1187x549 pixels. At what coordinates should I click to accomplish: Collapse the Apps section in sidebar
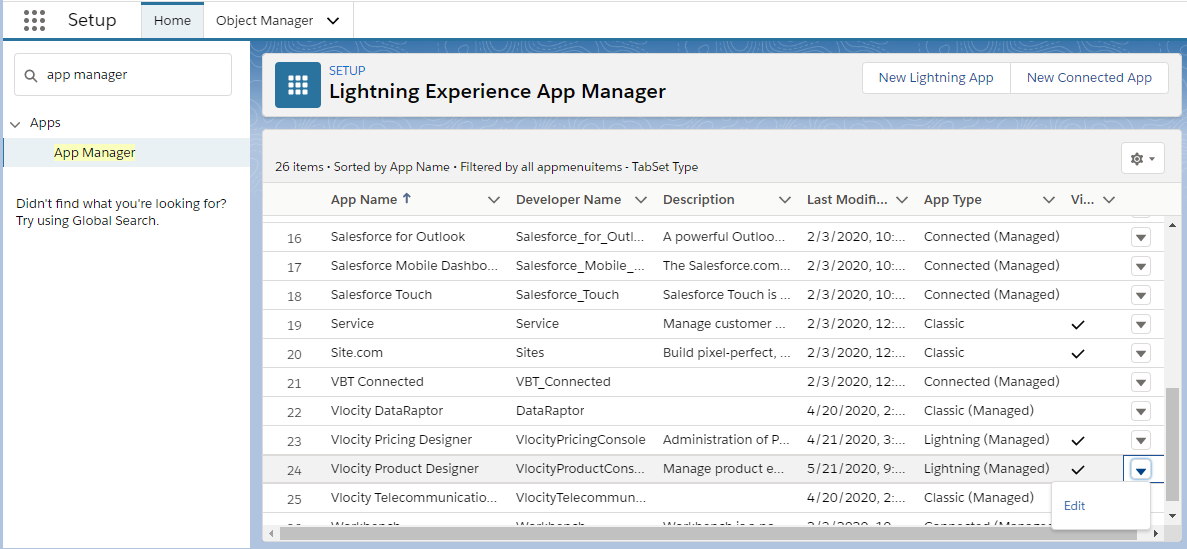(x=15, y=123)
